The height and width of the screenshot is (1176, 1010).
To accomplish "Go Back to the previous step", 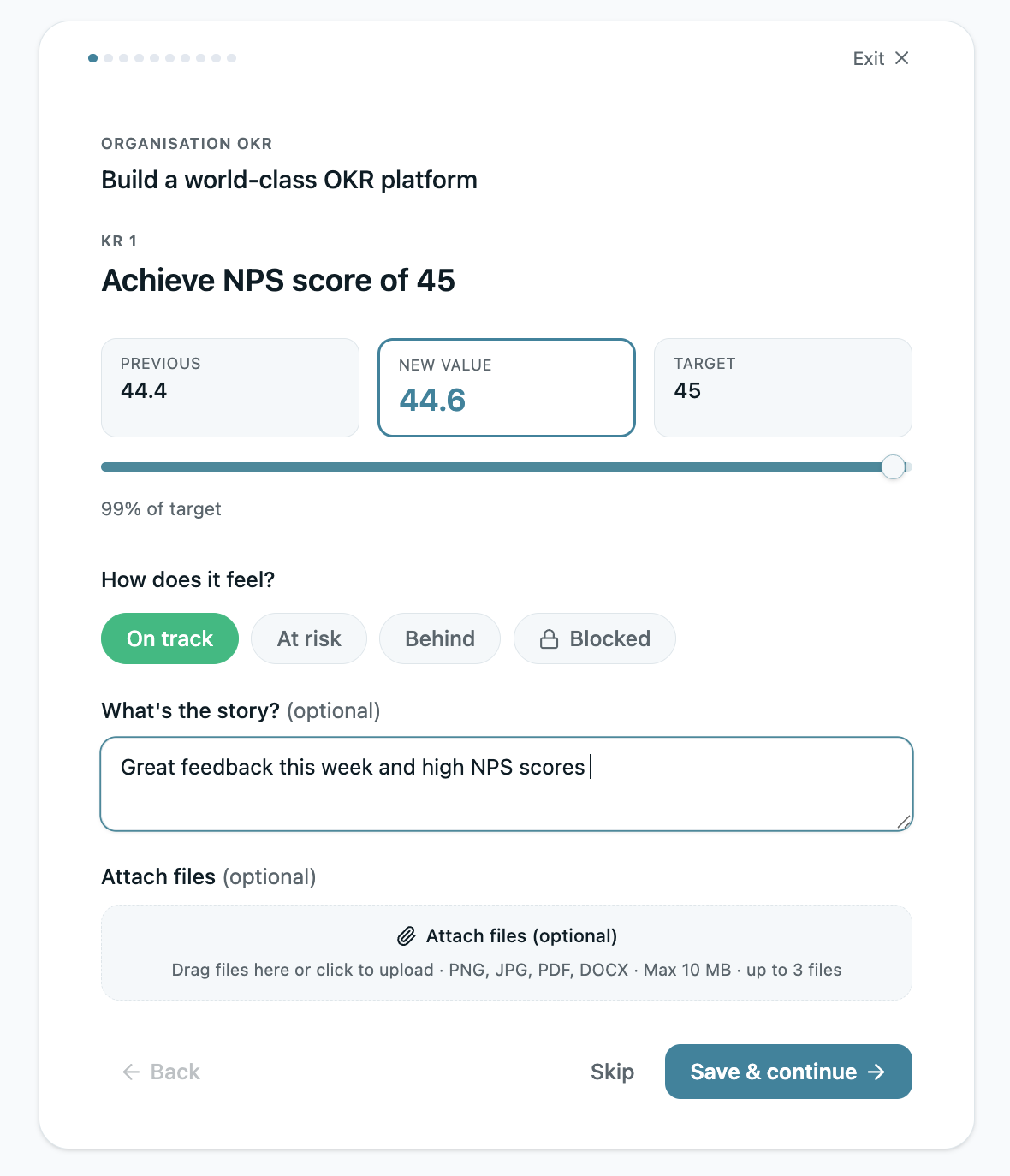I will pyautogui.click(x=161, y=1072).
